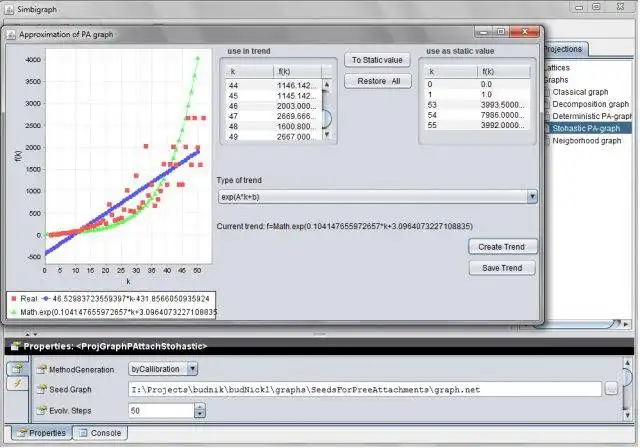Image resolution: width=640 pixels, height=448 pixels.
Task: Click the f(k) column header in trend table
Action: click(x=298, y=71)
